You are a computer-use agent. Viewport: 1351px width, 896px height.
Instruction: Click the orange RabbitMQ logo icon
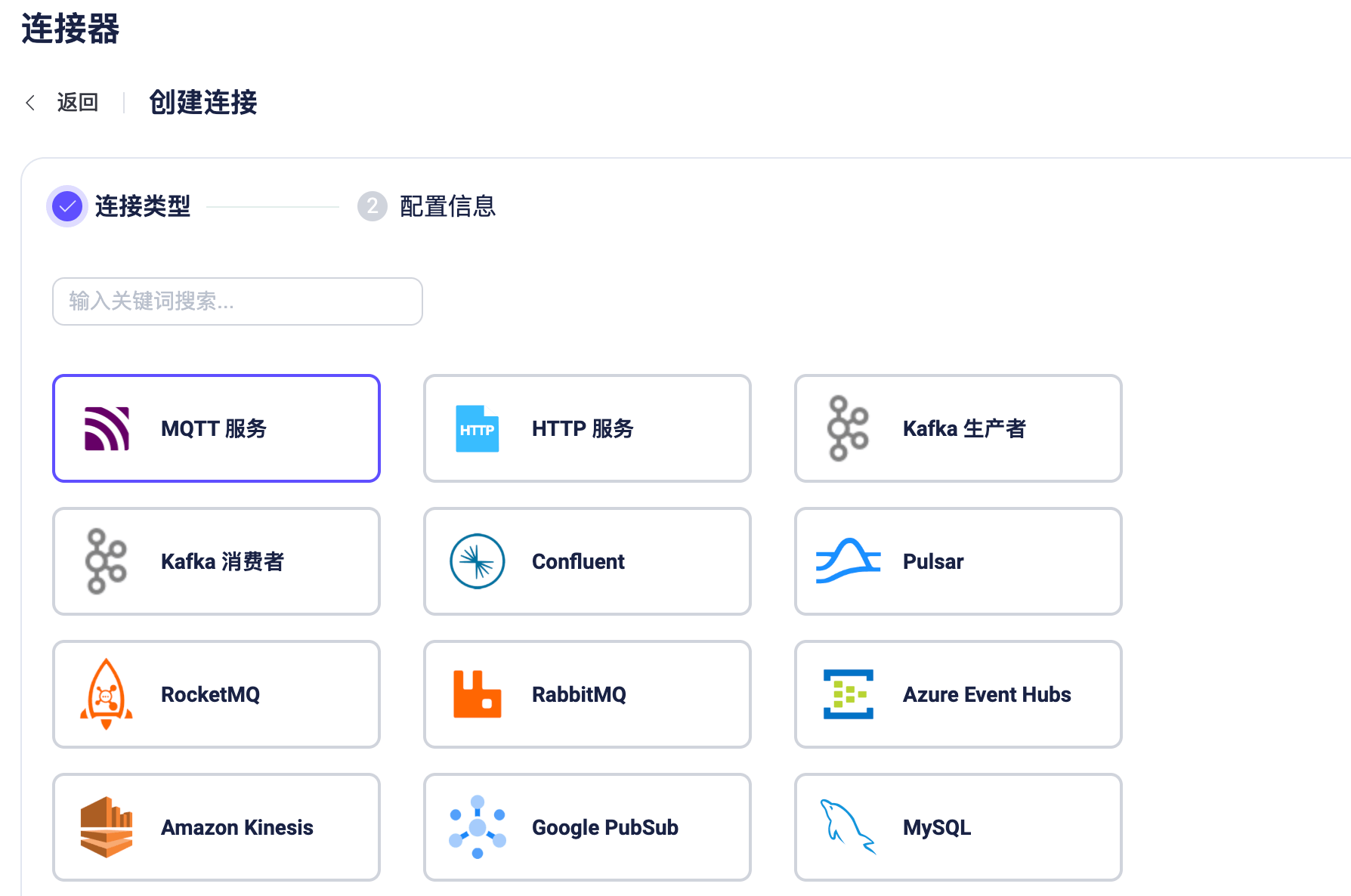click(x=477, y=694)
